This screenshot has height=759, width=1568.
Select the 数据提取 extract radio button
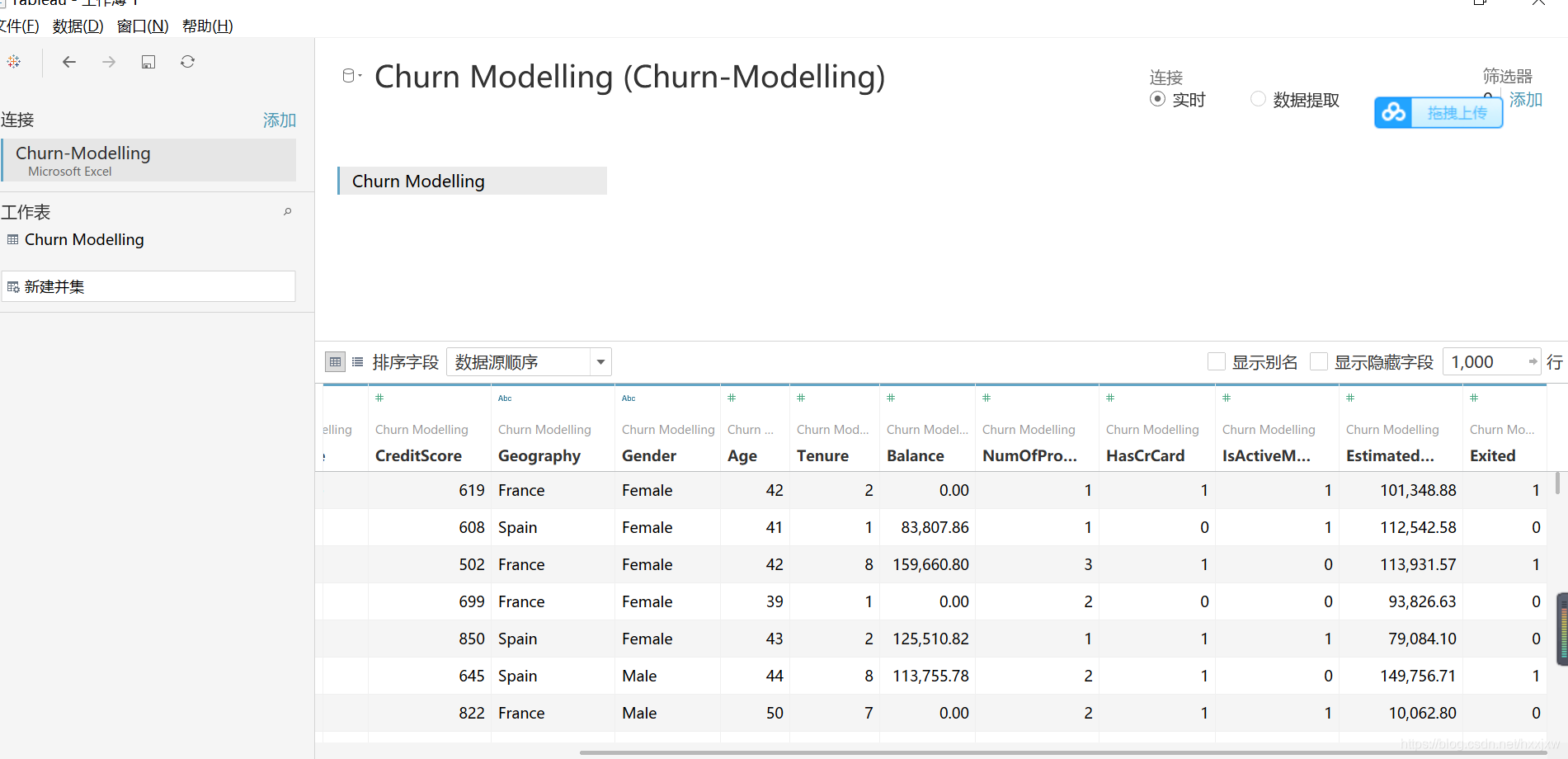coord(1258,99)
